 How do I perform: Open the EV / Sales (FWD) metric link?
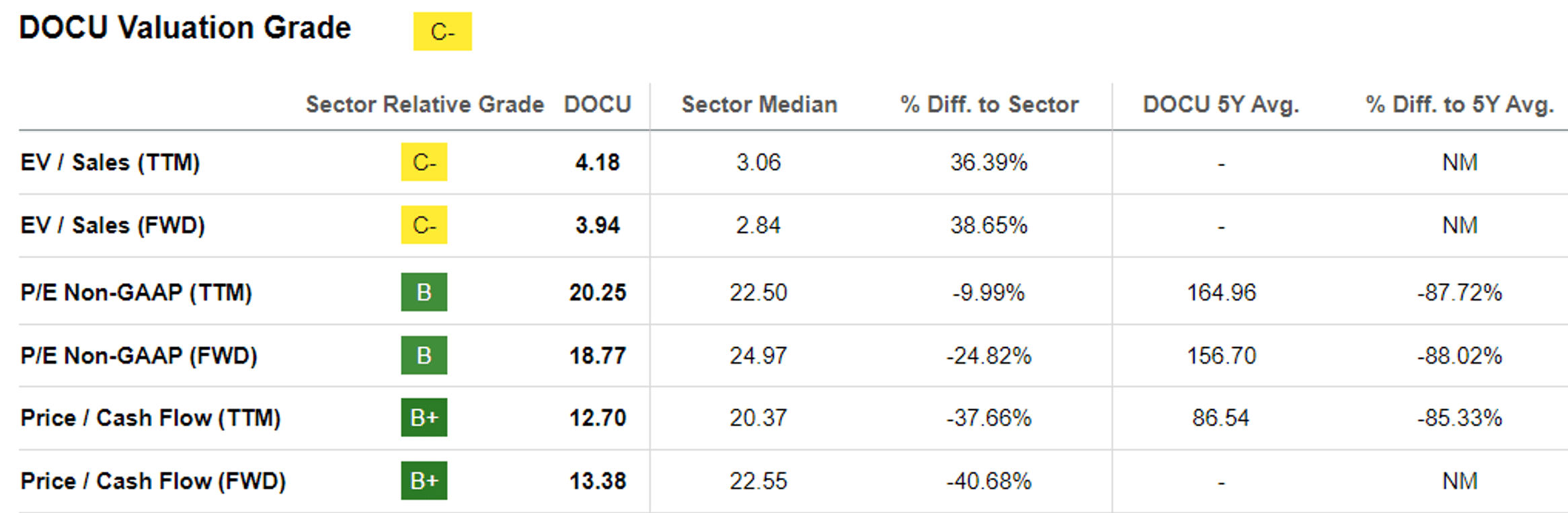click(x=112, y=225)
